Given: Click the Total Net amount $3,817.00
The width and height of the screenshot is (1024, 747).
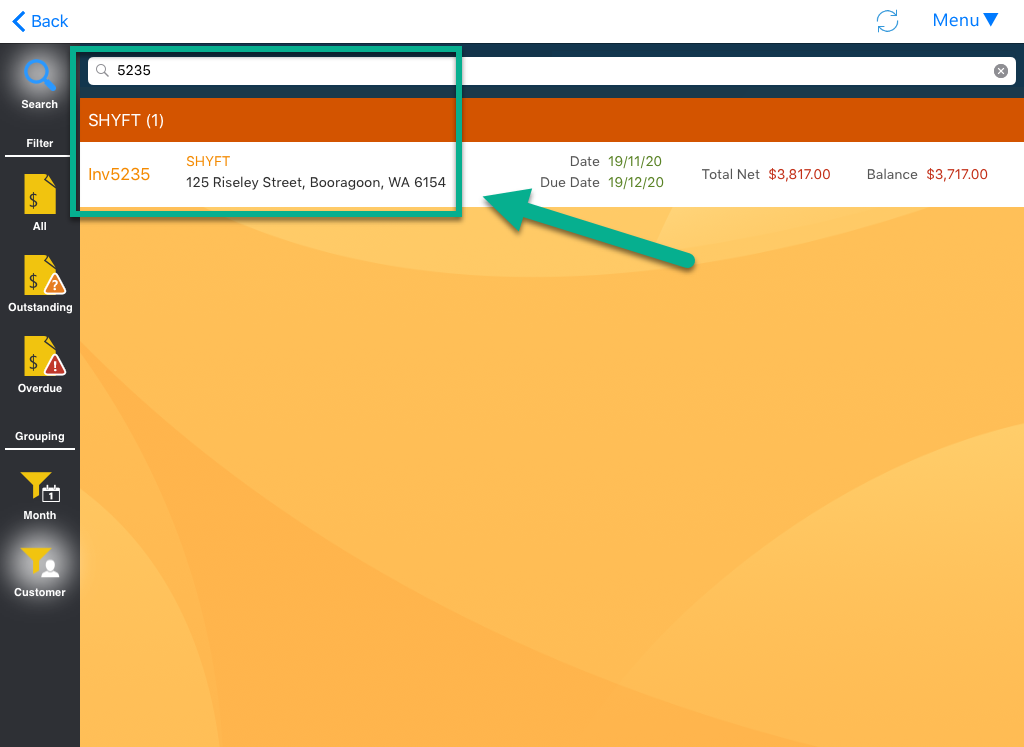Looking at the screenshot, I should pos(799,174).
